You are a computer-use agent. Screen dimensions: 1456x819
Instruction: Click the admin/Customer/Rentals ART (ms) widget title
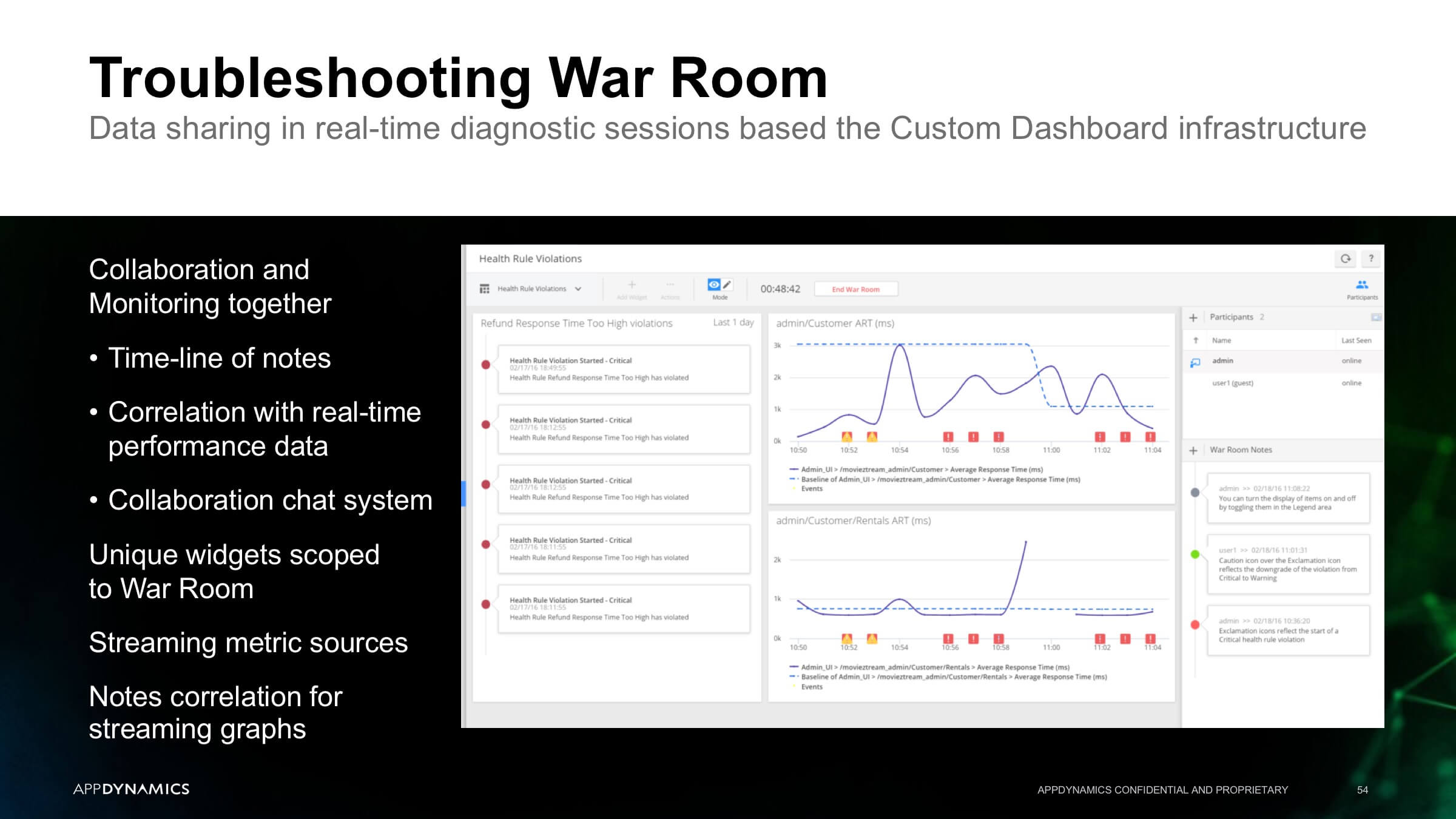tap(854, 521)
